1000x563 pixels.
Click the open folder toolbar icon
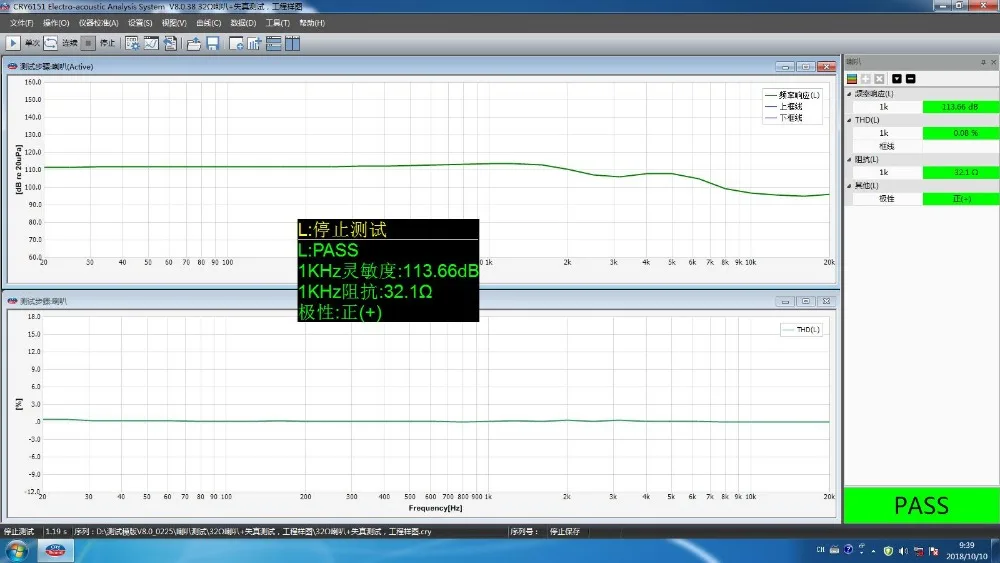coord(194,43)
